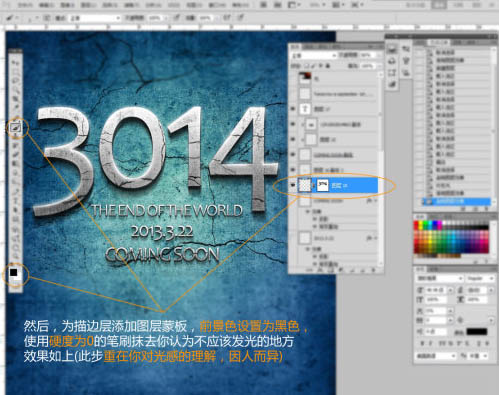Select the Zoom tool in toolbox
This screenshot has width=499, height=395.
pyautogui.click(x=15, y=256)
